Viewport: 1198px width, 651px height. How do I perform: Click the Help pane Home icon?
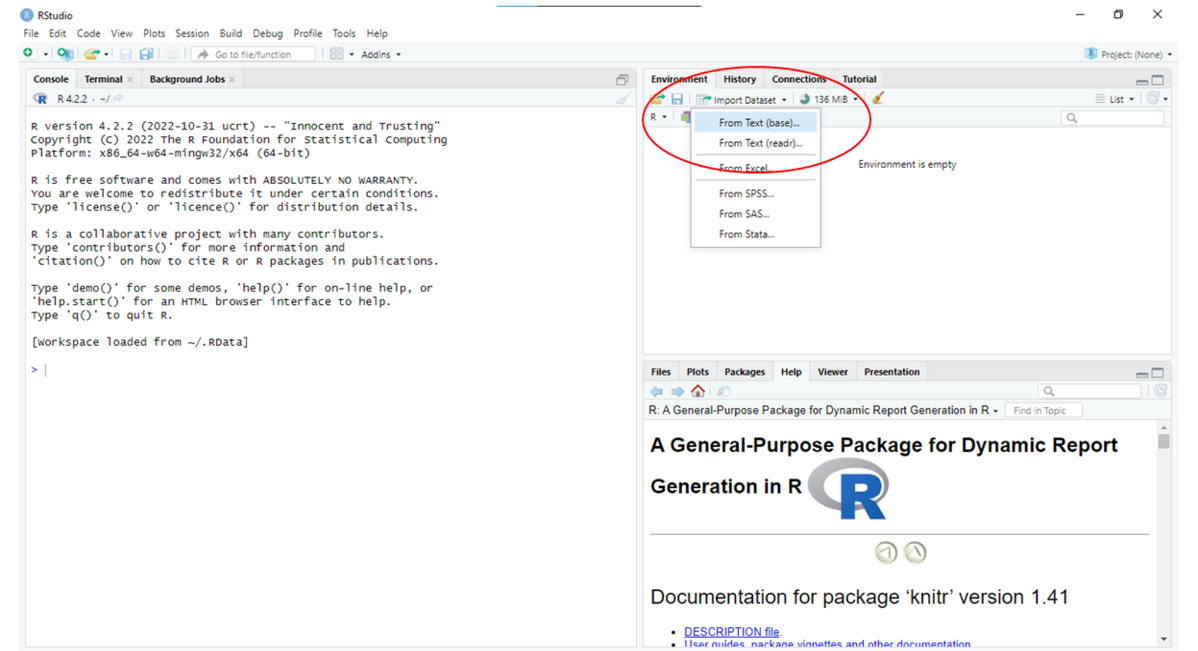pyautogui.click(x=698, y=391)
